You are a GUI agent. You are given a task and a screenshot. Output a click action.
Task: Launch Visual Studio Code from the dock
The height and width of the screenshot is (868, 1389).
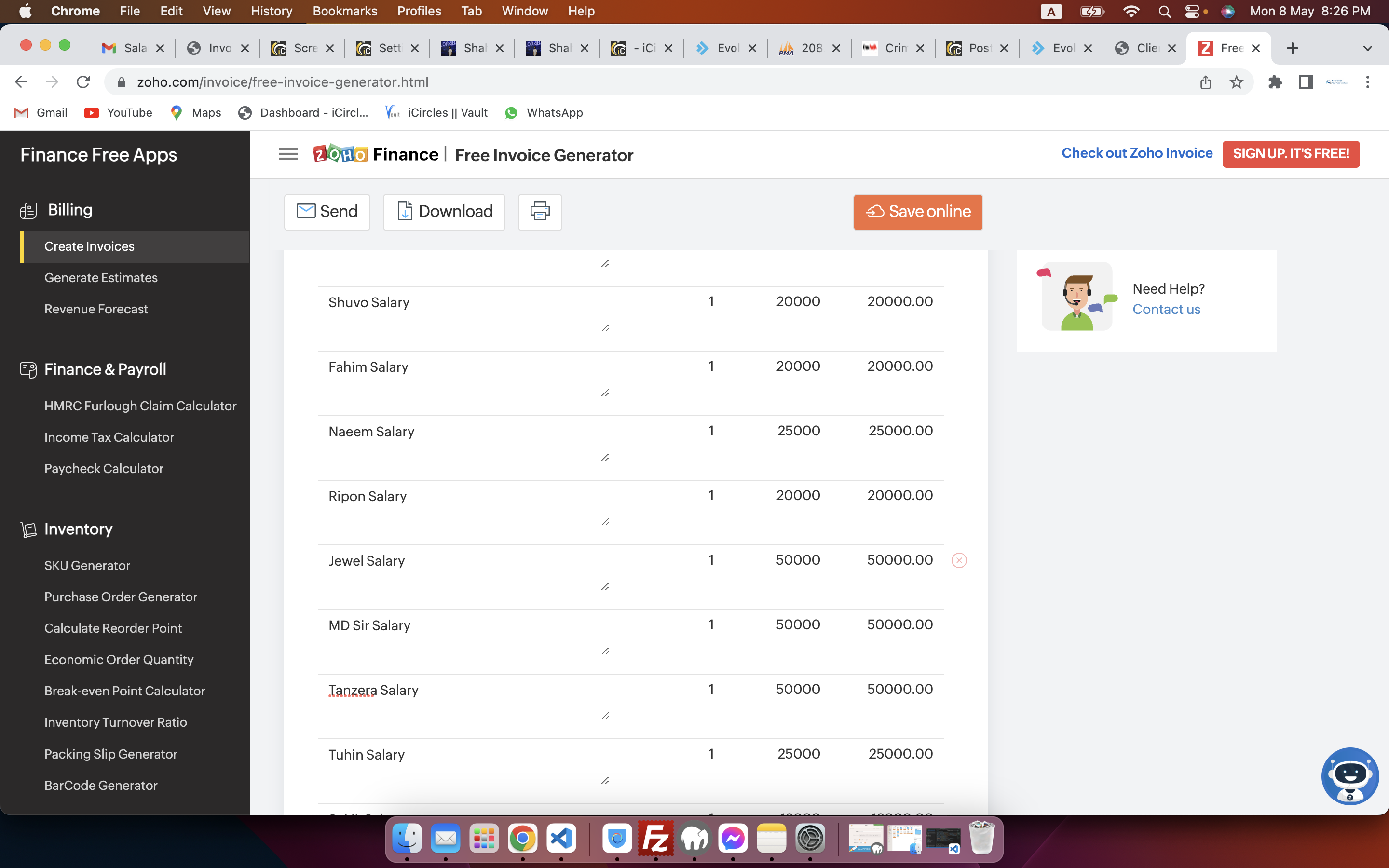(561, 838)
